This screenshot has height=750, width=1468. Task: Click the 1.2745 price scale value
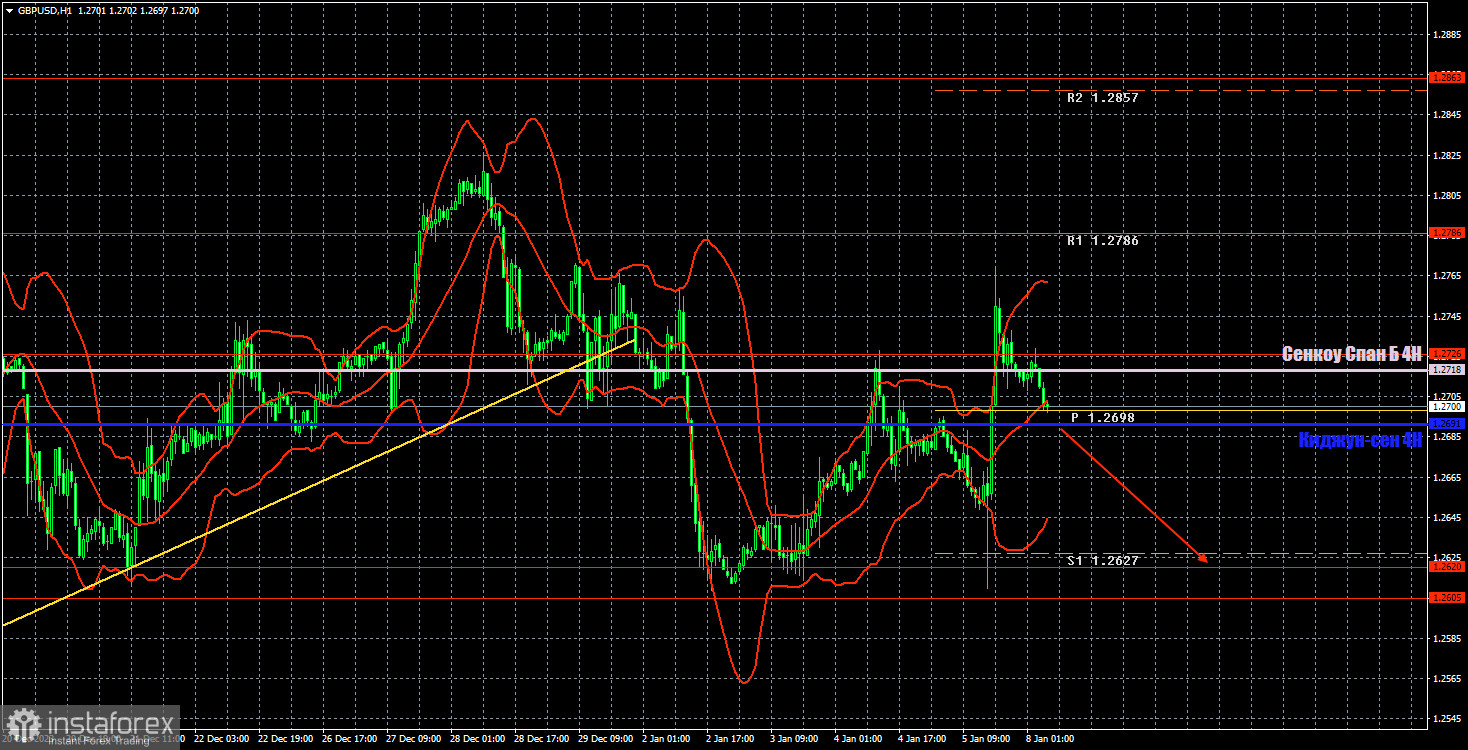point(1447,317)
